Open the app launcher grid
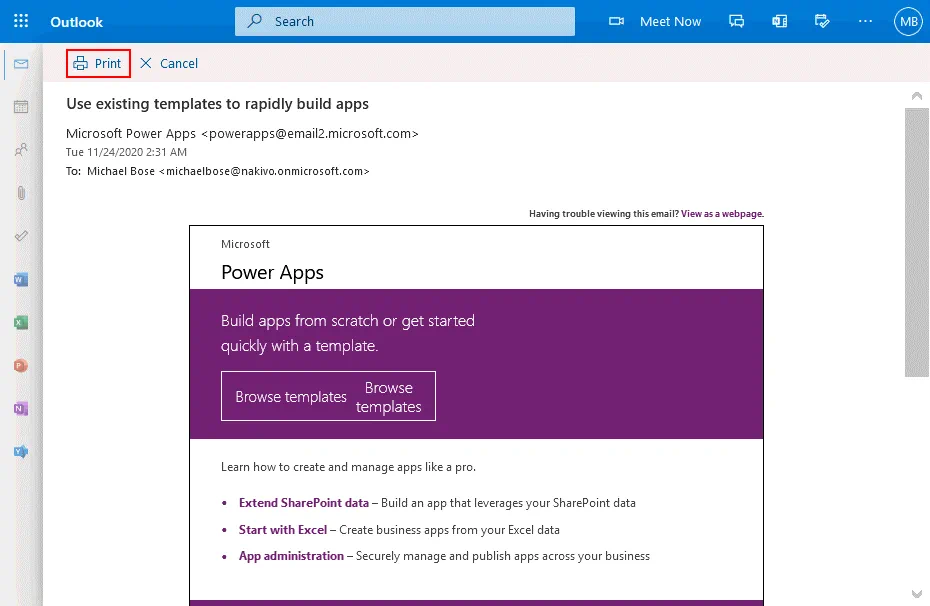This screenshot has height=606, width=930. (21, 21)
